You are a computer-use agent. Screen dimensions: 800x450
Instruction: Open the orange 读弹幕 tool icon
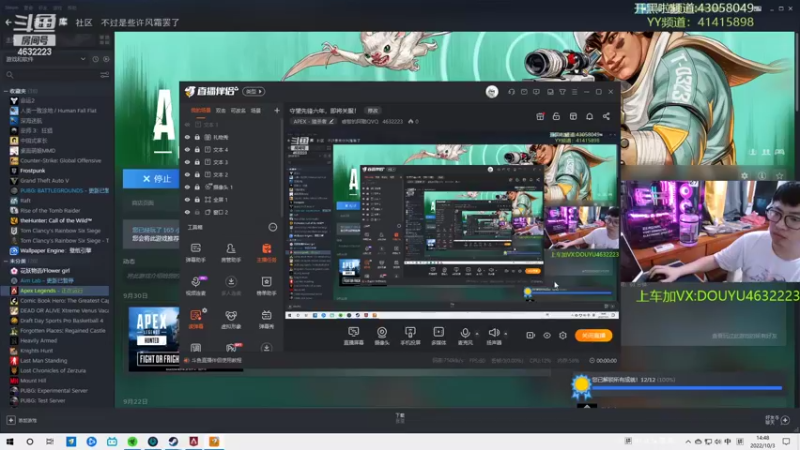click(x=196, y=319)
